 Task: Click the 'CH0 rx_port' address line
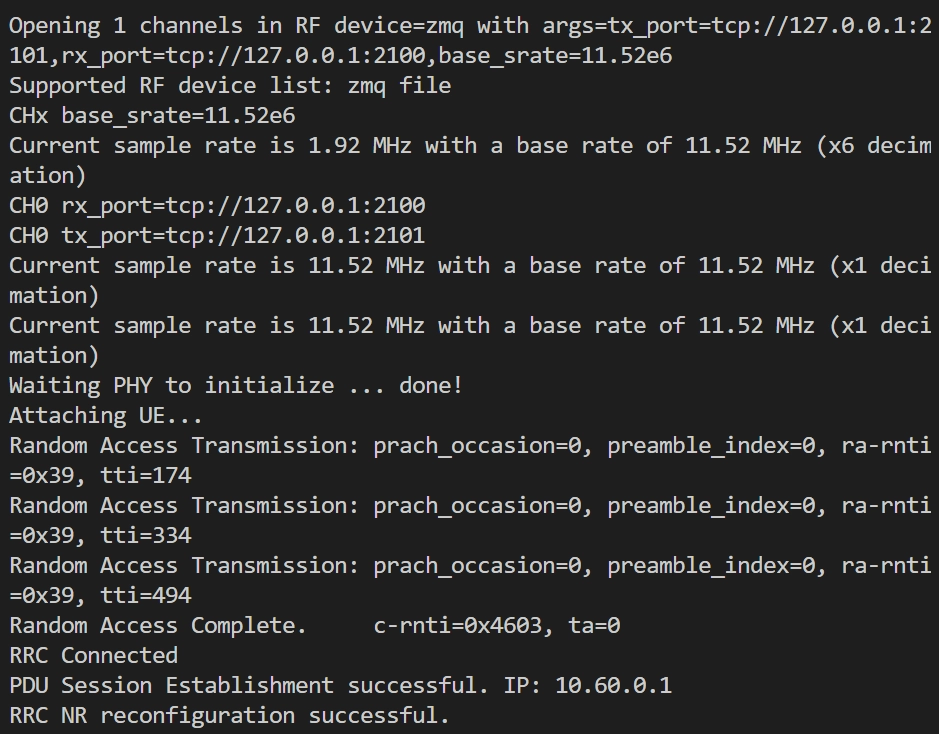pyautogui.click(x=217, y=205)
